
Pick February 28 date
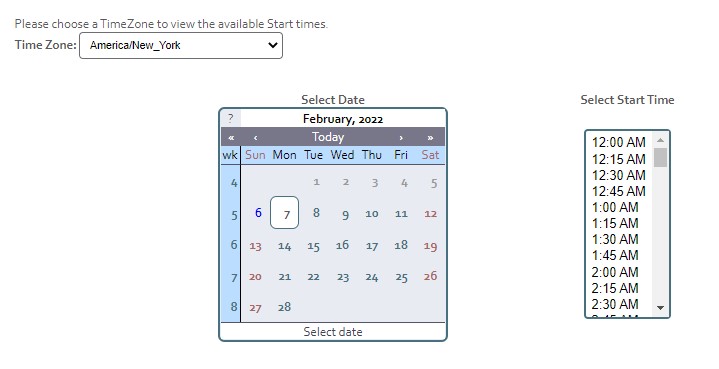pyautogui.click(x=284, y=307)
